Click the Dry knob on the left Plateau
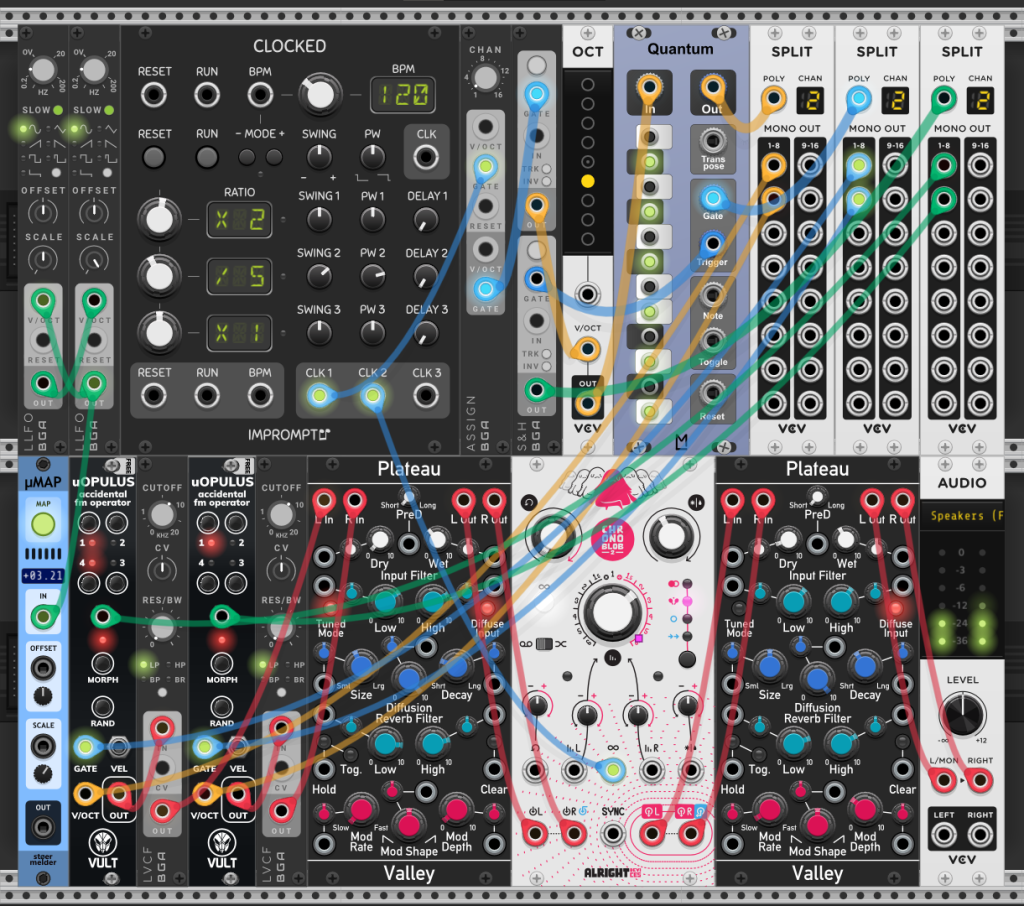Viewport: 1024px width, 906px height. (379, 540)
